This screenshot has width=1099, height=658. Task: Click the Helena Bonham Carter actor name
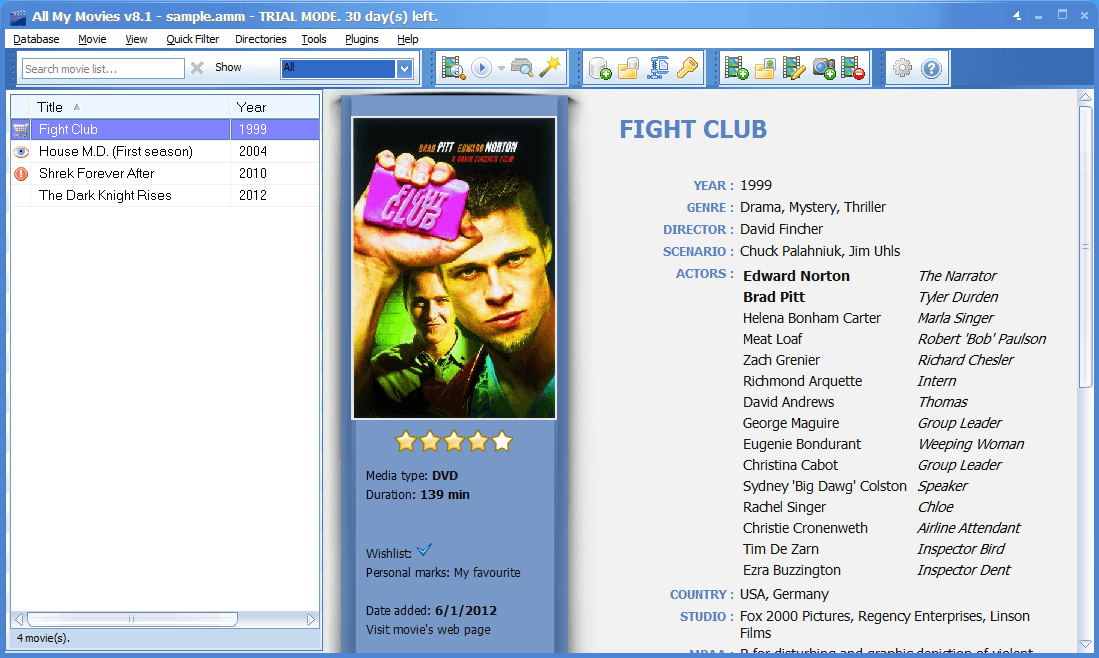(812, 318)
